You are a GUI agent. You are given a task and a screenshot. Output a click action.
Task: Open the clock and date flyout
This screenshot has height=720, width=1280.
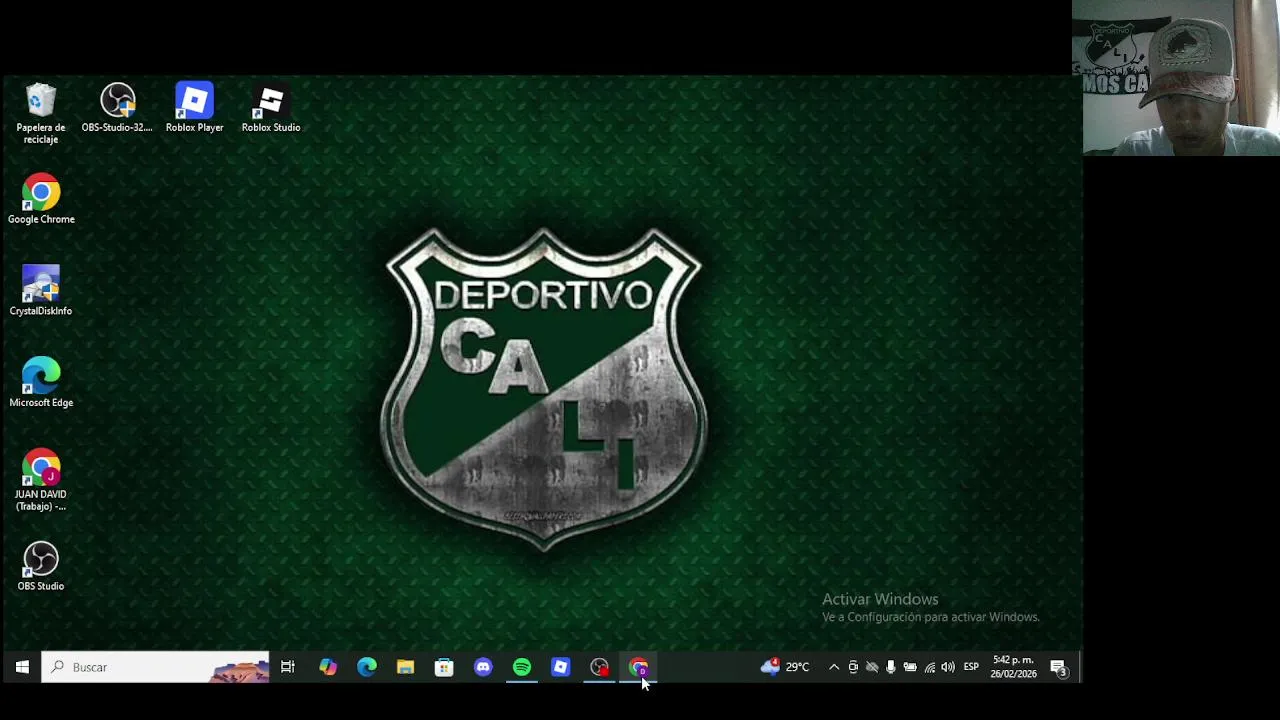(x=1013, y=667)
